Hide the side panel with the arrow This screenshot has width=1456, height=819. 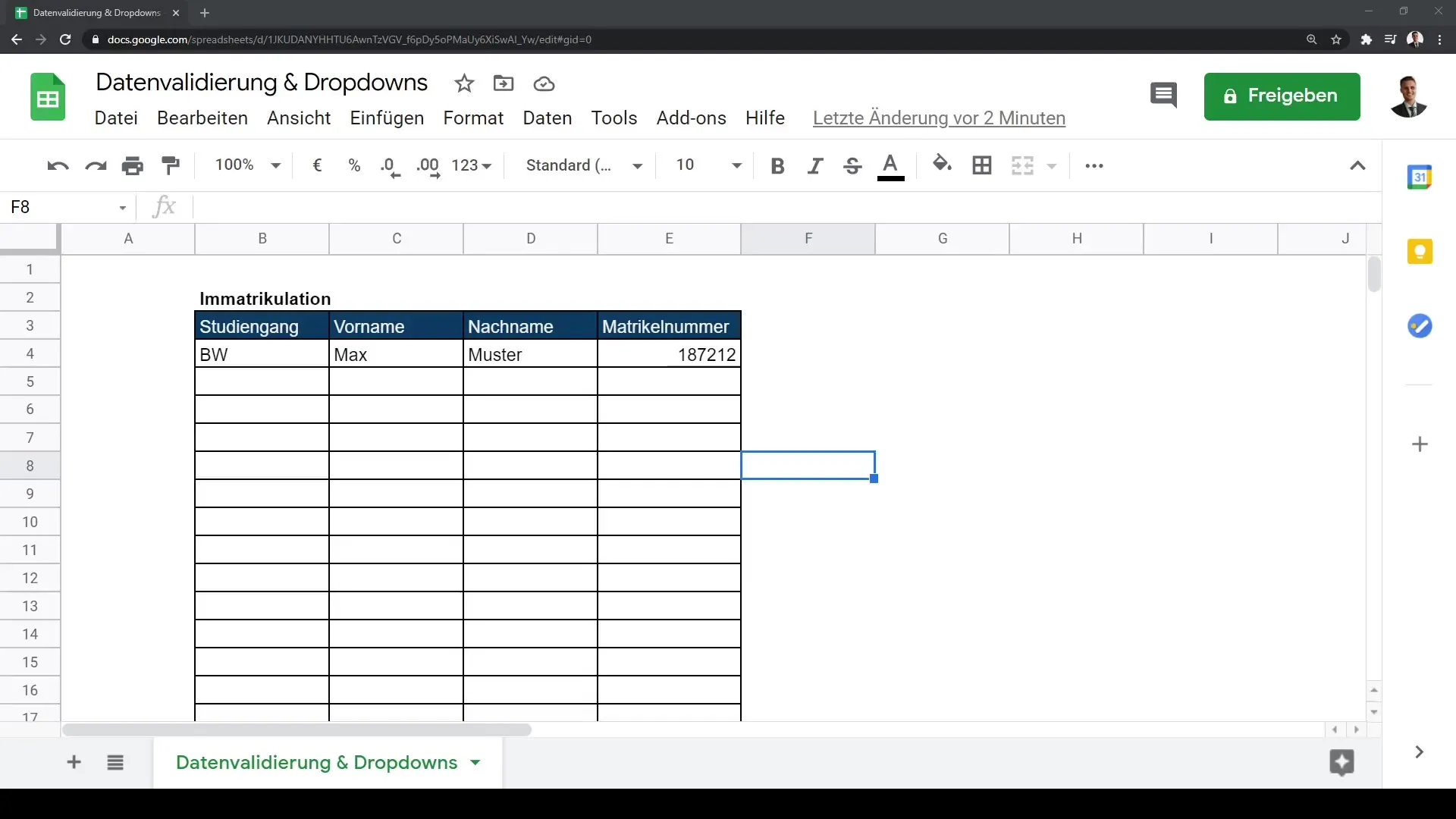(x=1419, y=752)
